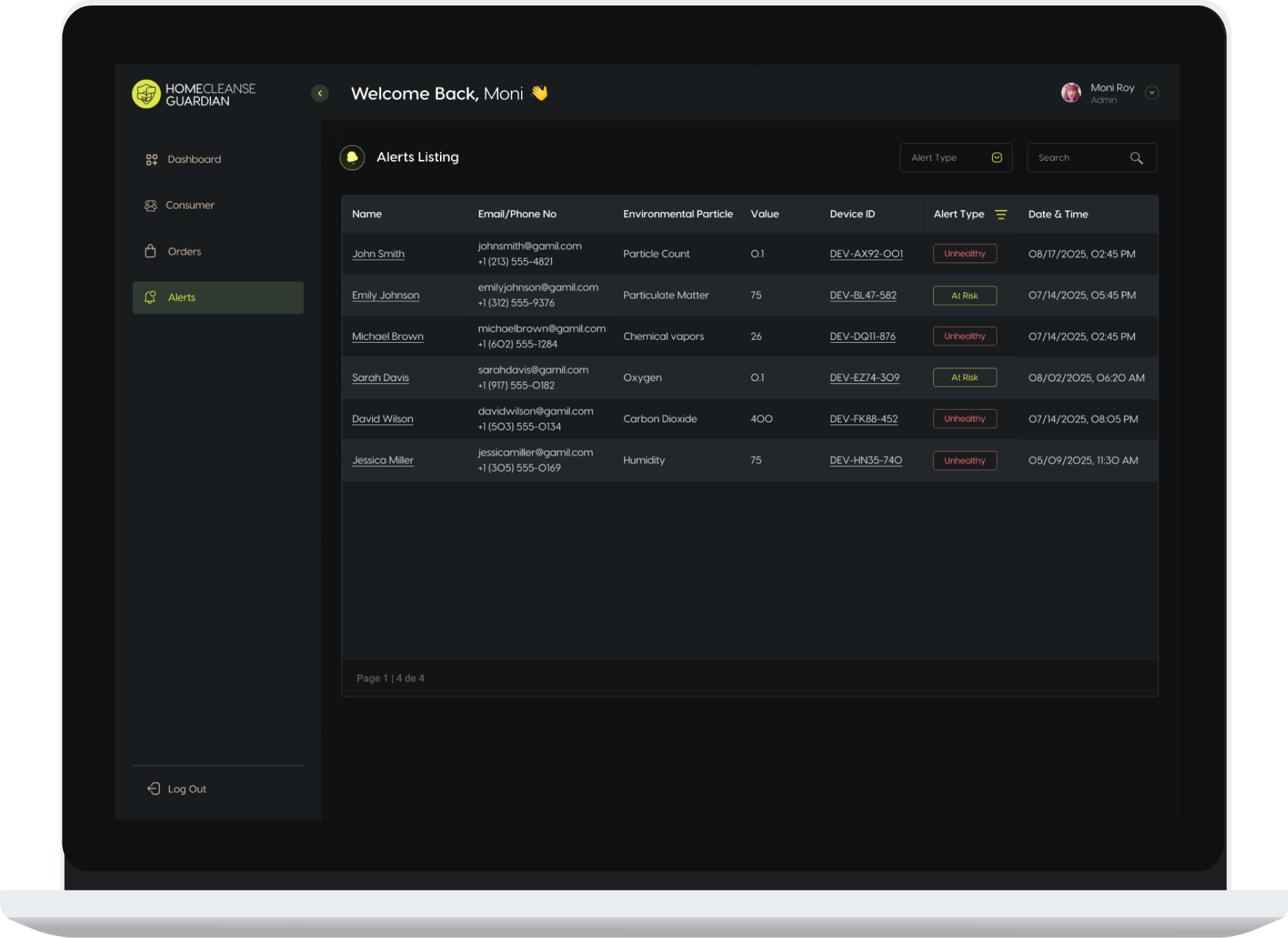This screenshot has width=1288, height=938.
Task: Open device DEV-BL47-582 link
Action: pyautogui.click(x=863, y=295)
